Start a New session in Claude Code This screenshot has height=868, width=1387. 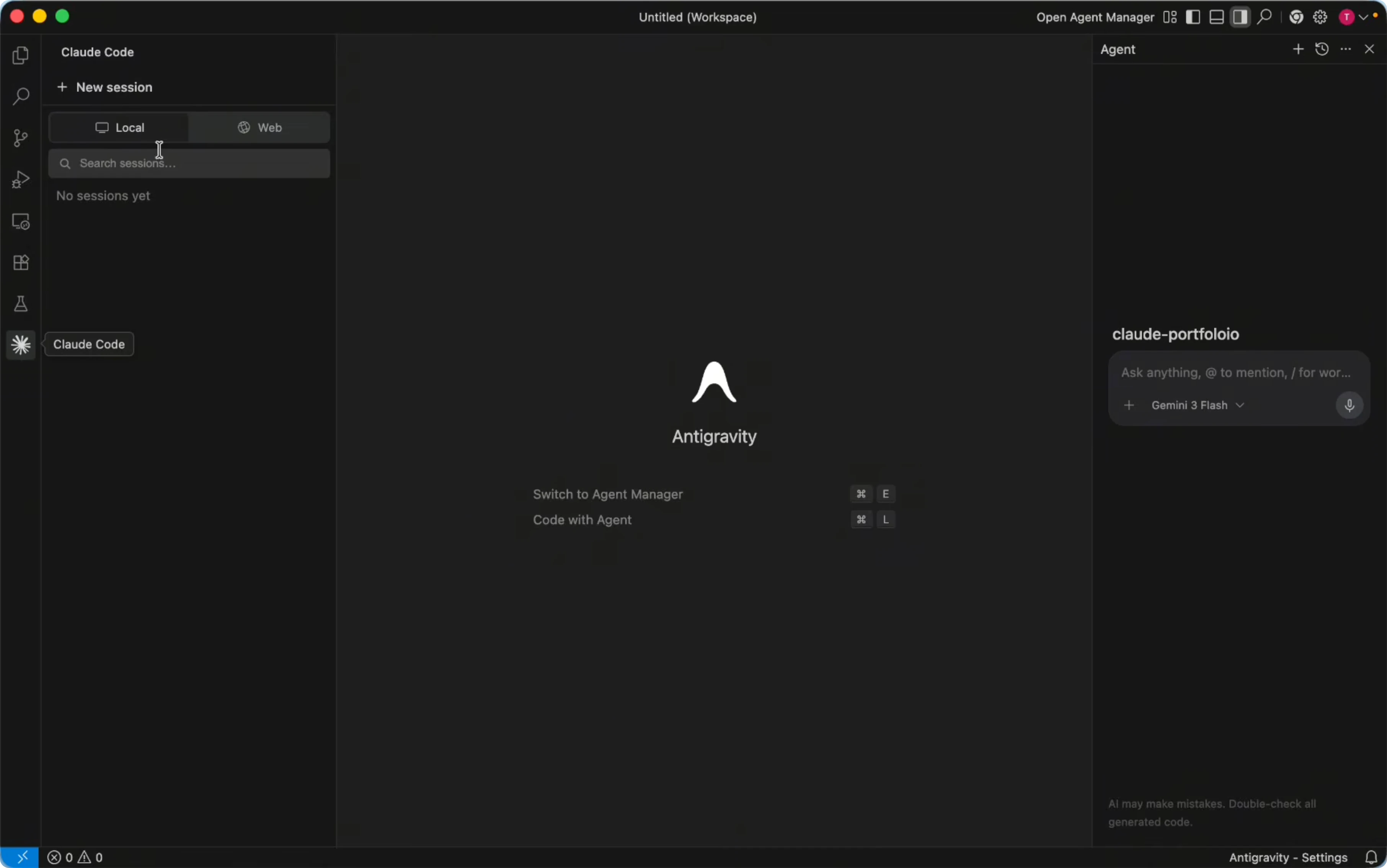pyautogui.click(x=104, y=87)
